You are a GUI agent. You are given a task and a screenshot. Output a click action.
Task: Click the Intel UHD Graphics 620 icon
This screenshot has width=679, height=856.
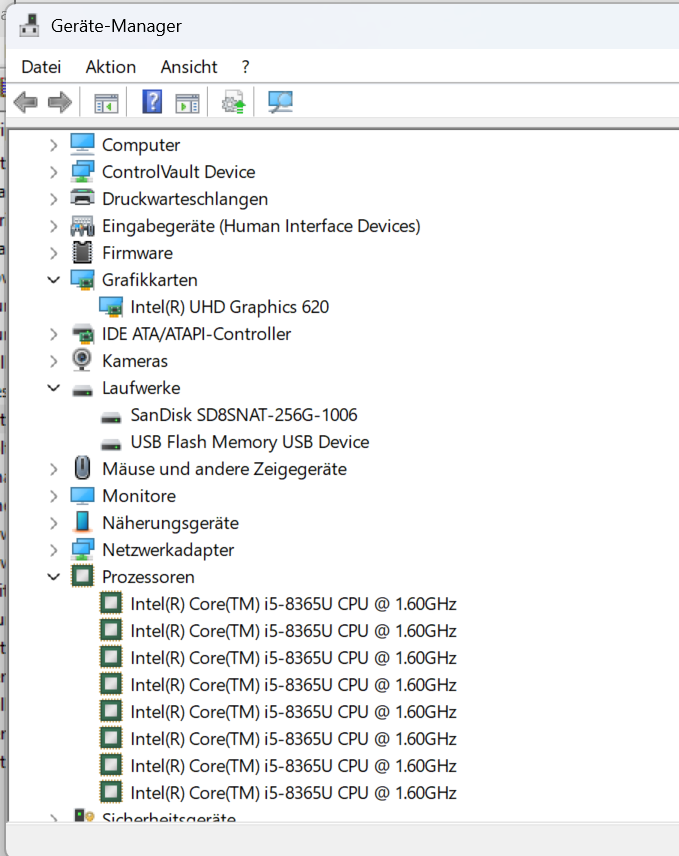point(111,307)
